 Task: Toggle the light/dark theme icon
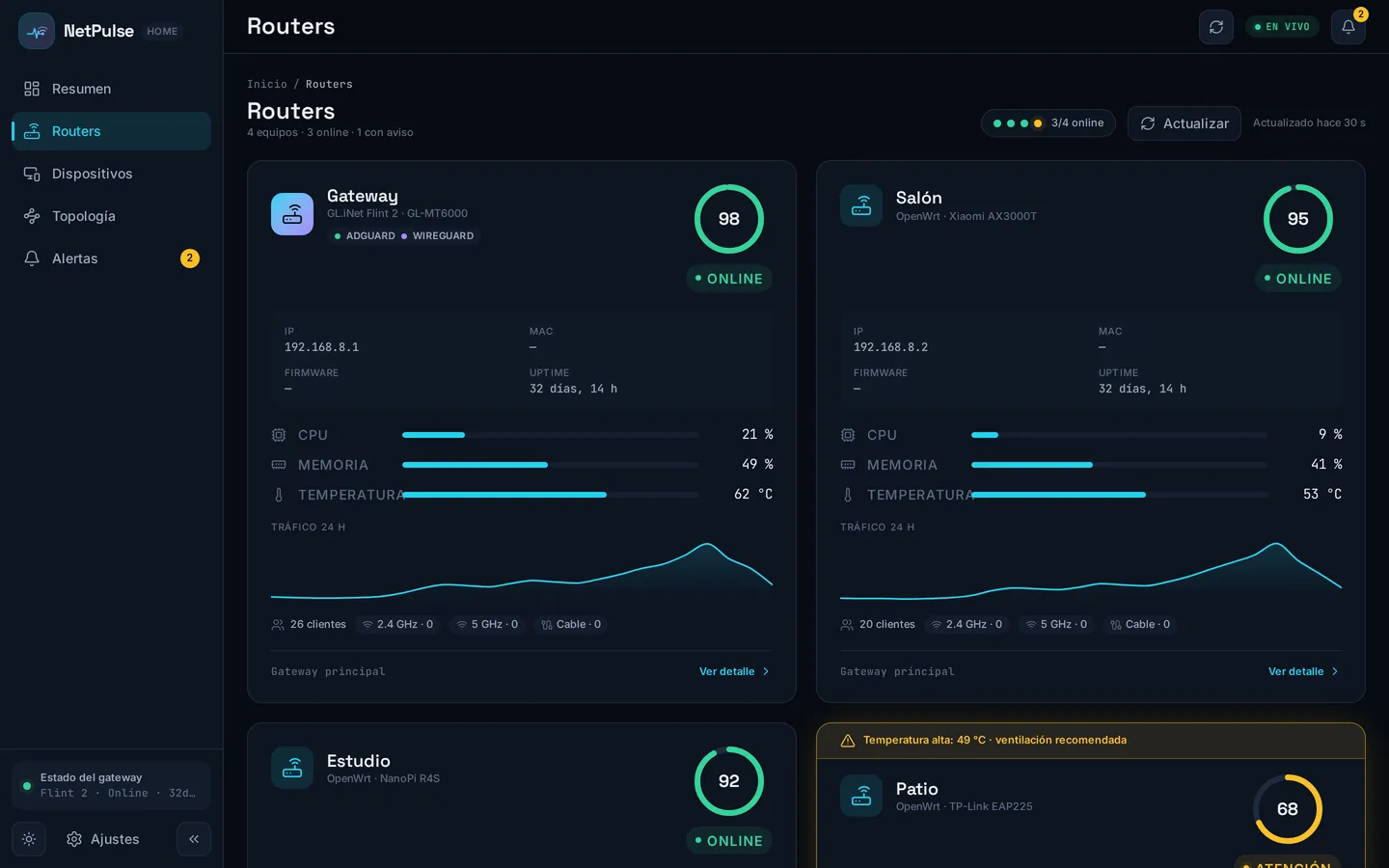coord(29,839)
